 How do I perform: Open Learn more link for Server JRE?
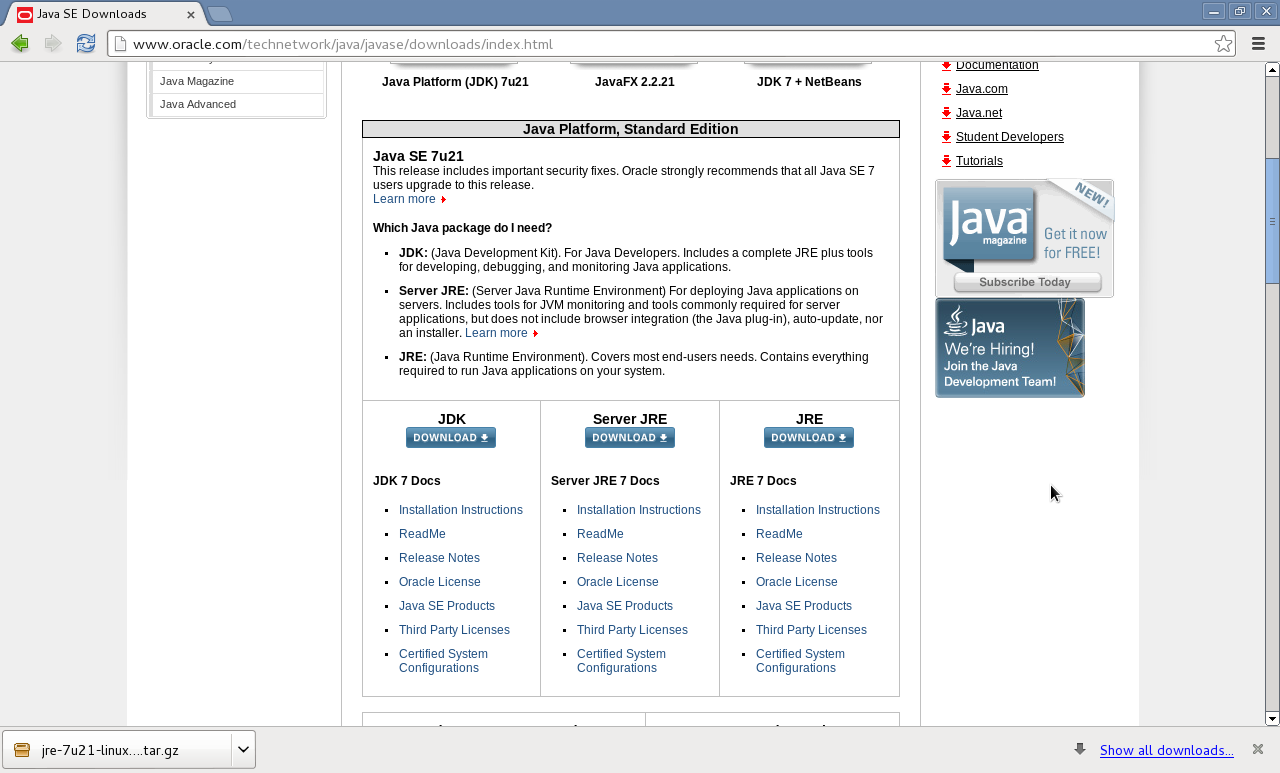tap(496, 333)
